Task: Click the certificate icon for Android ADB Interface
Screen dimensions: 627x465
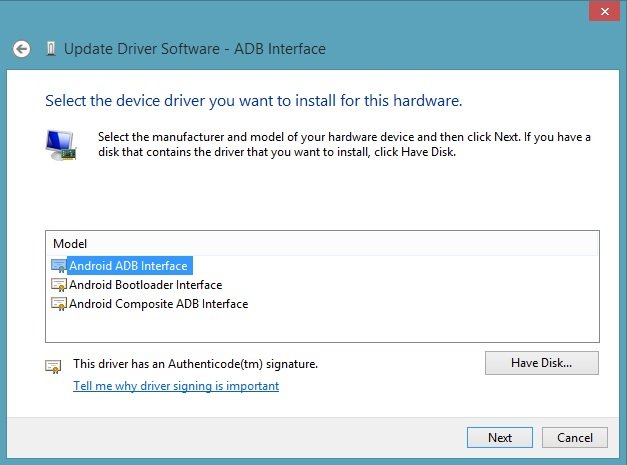Action: (59, 266)
